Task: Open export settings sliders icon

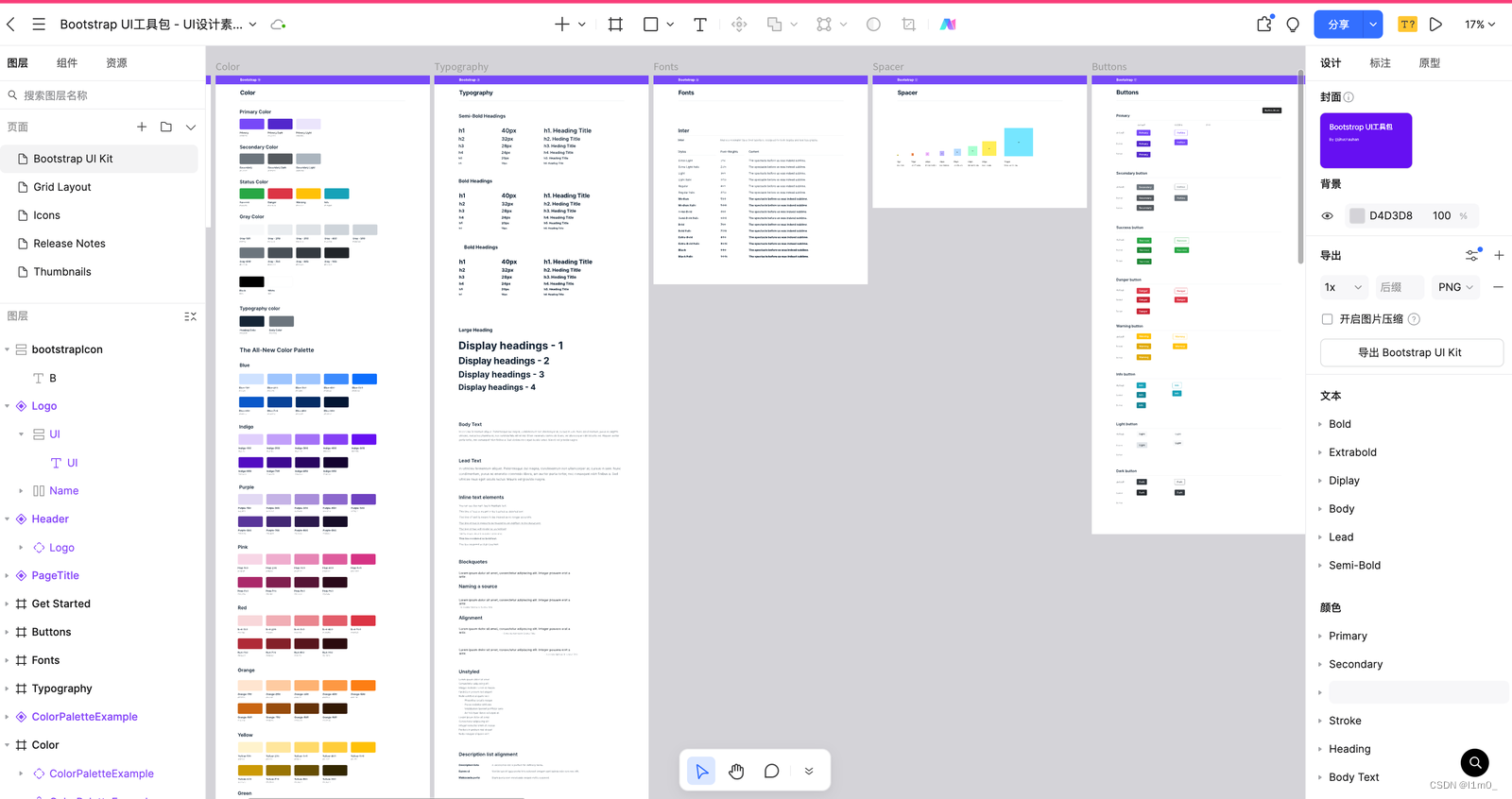Action: click(1472, 255)
